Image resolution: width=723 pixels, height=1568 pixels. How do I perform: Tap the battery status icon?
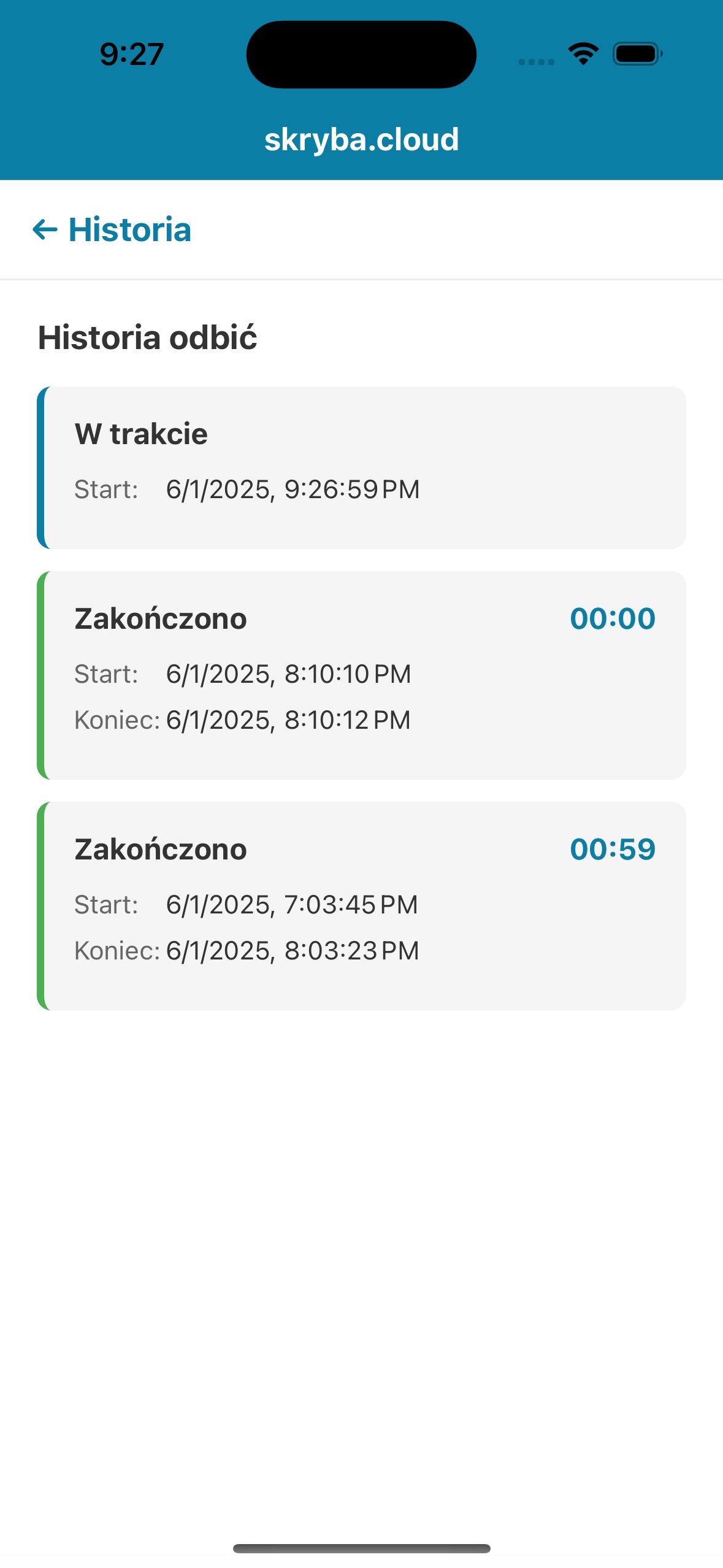point(637,54)
